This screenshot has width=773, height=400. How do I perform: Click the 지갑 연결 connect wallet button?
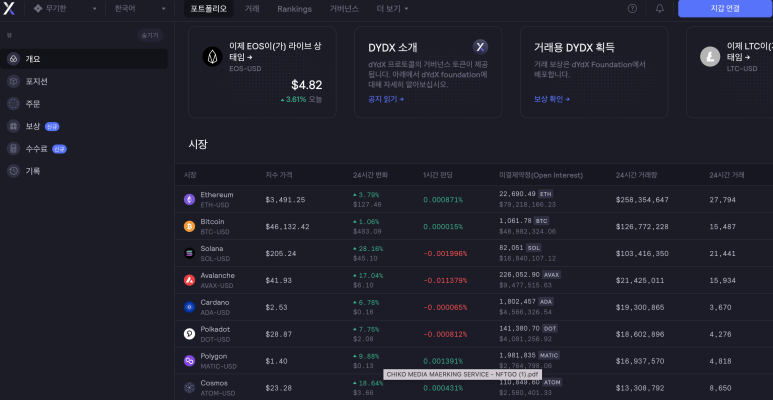pos(726,8)
